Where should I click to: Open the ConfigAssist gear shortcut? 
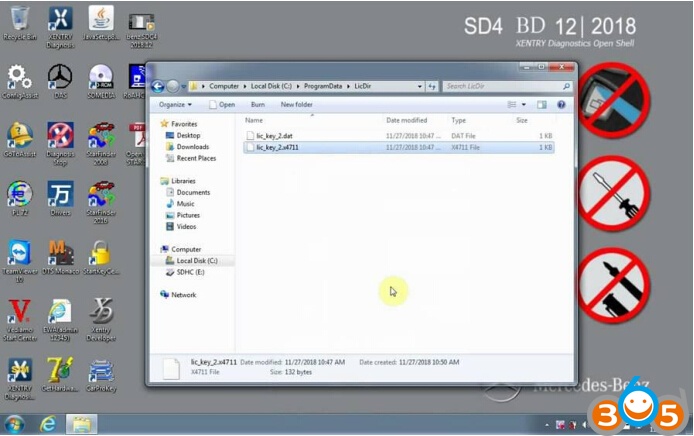click(x=19, y=82)
